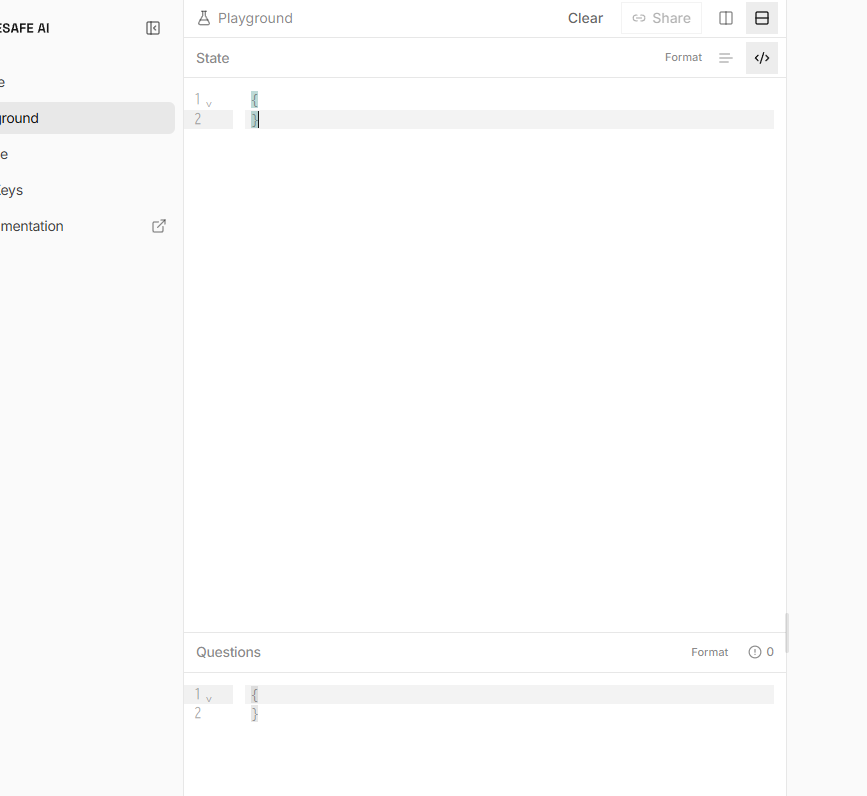Click the vertical scrollbar beside State panel
This screenshot has width=867, height=796.
[x=787, y=633]
